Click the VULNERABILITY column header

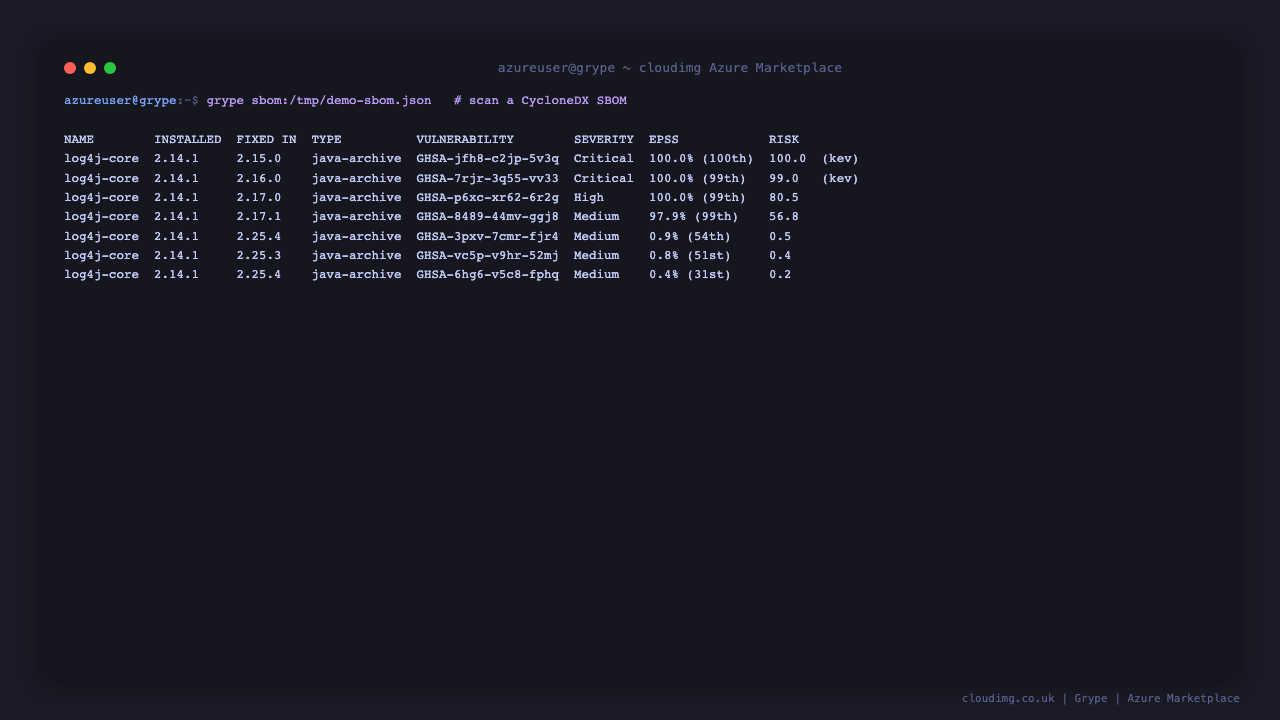(465, 140)
